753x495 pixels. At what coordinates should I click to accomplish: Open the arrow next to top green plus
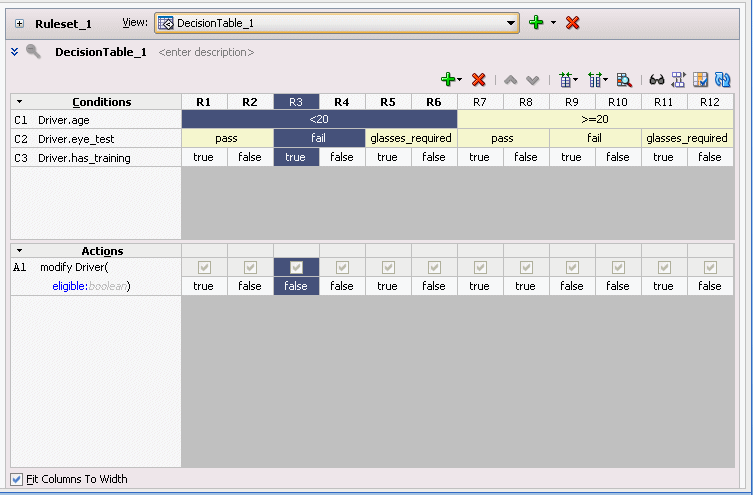pos(553,23)
